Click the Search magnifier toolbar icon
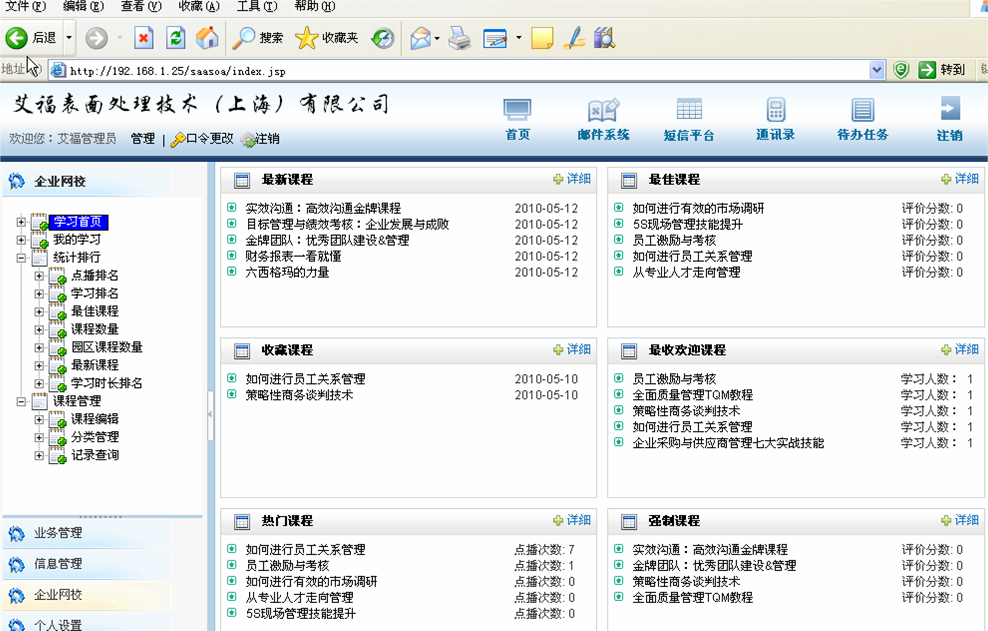Image resolution: width=988 pixels, height=631 pixels. click(243, 38)
